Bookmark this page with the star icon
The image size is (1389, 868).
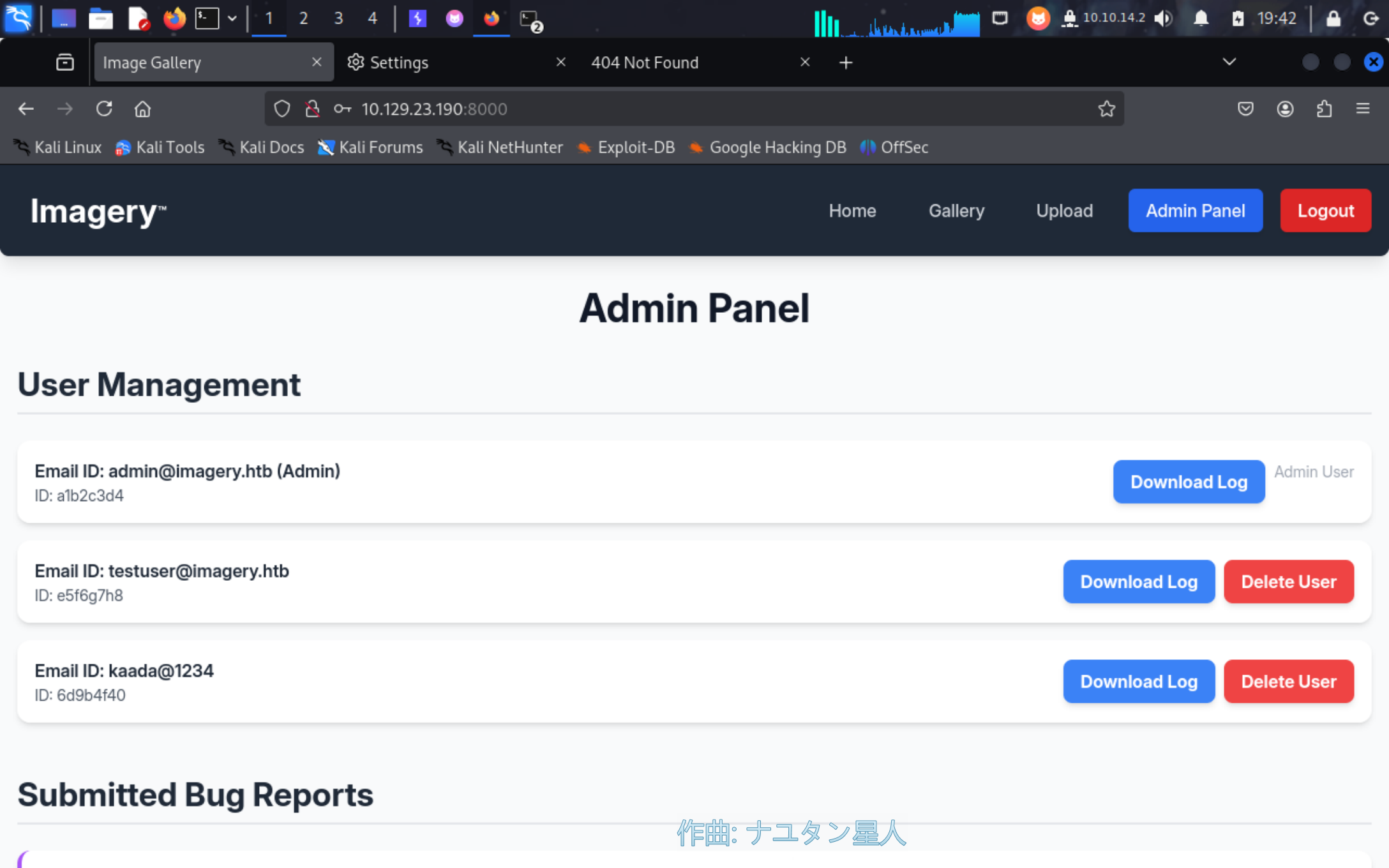coord(1106,109)
